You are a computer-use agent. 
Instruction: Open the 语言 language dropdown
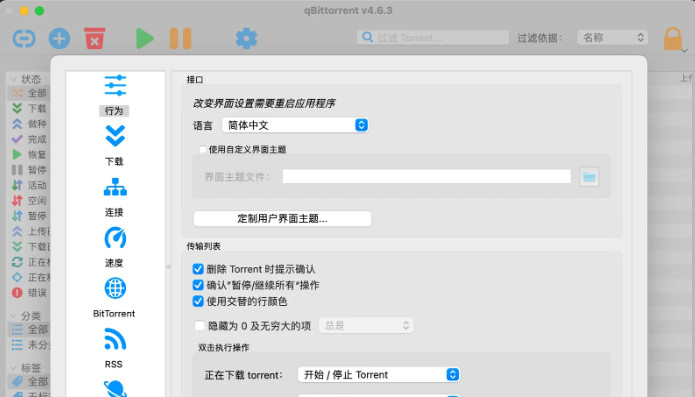[295, 125]
